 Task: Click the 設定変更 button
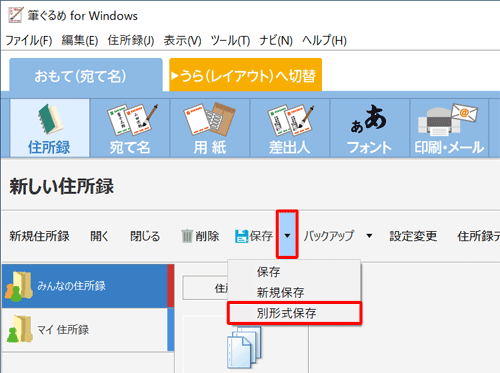[x=413, y=236]
